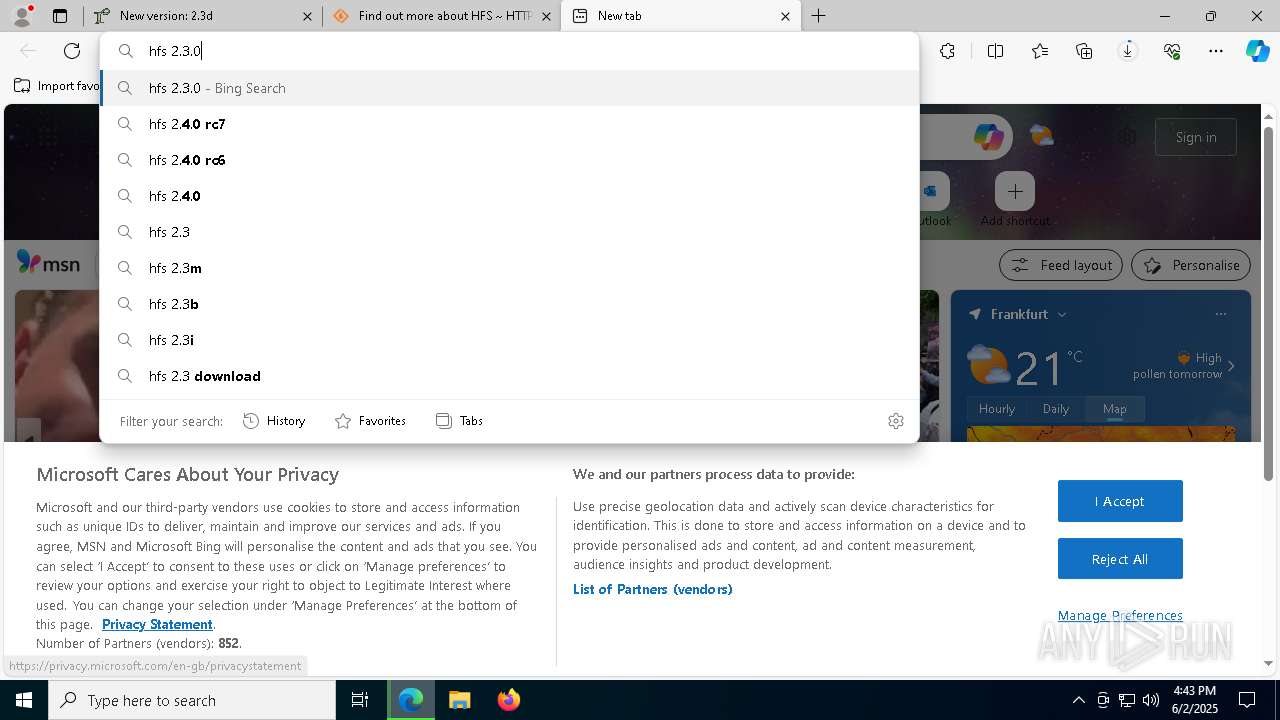Open a new tab with the plus button
This screenshot has height=720, width=1280.
[x=818, y=16]
